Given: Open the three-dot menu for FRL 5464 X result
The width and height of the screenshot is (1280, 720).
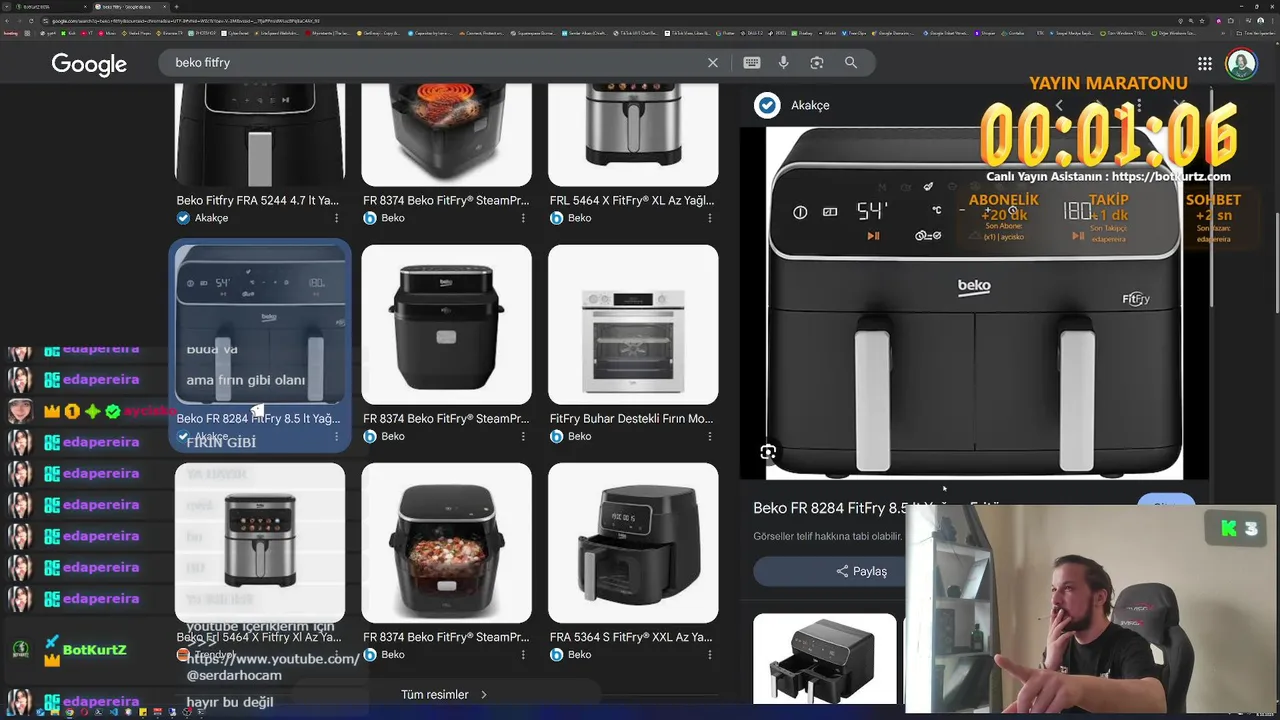Looking at the screenshot, I should [710, 218].
